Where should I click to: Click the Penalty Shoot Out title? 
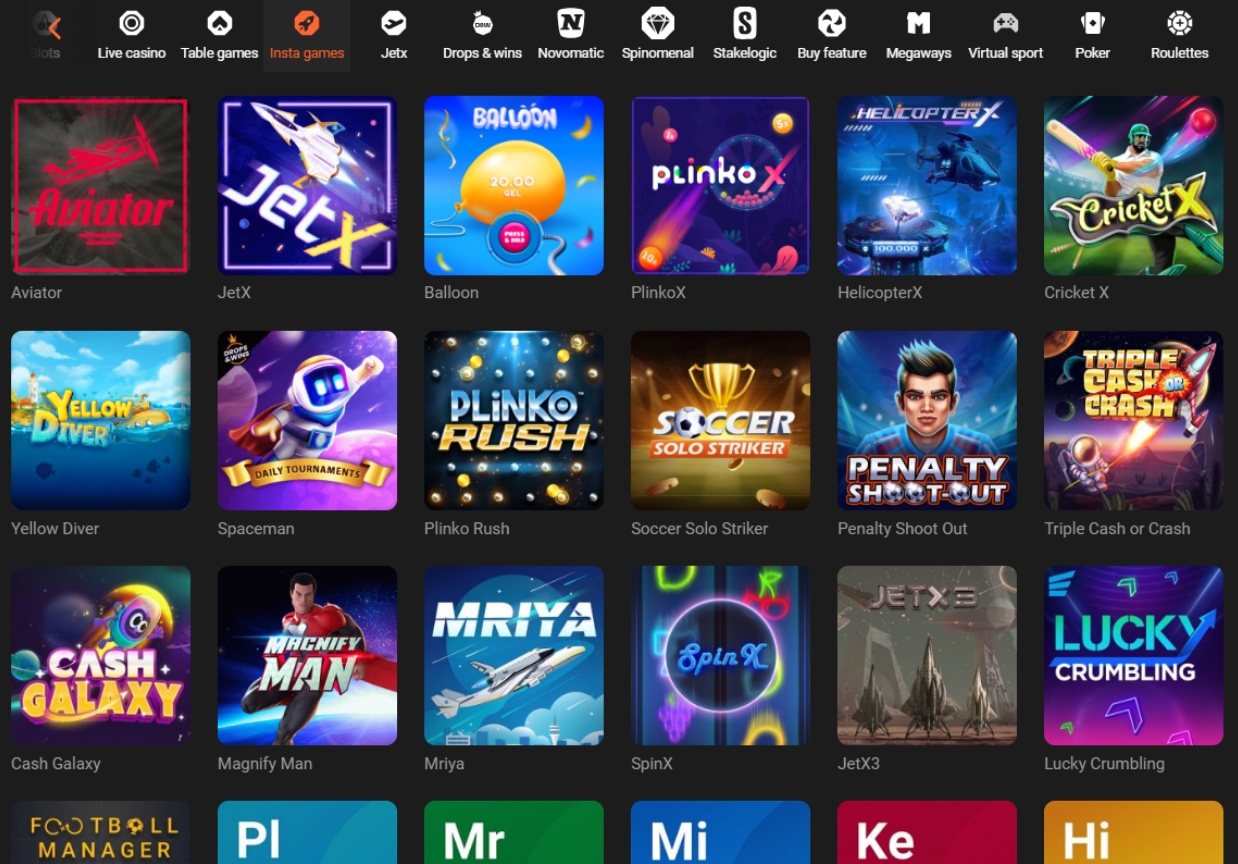pos(902,528)
